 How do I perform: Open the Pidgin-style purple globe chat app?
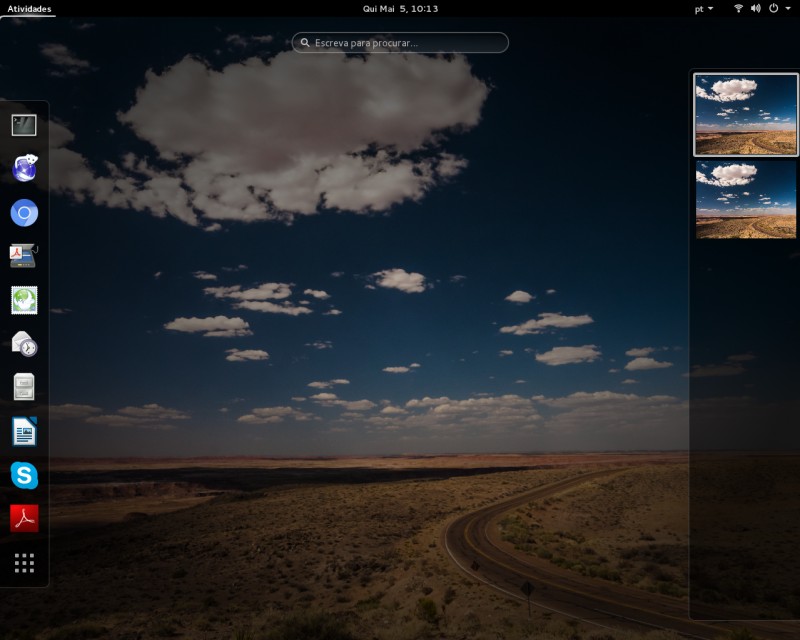pyautogui.click(x=24, y=169)
